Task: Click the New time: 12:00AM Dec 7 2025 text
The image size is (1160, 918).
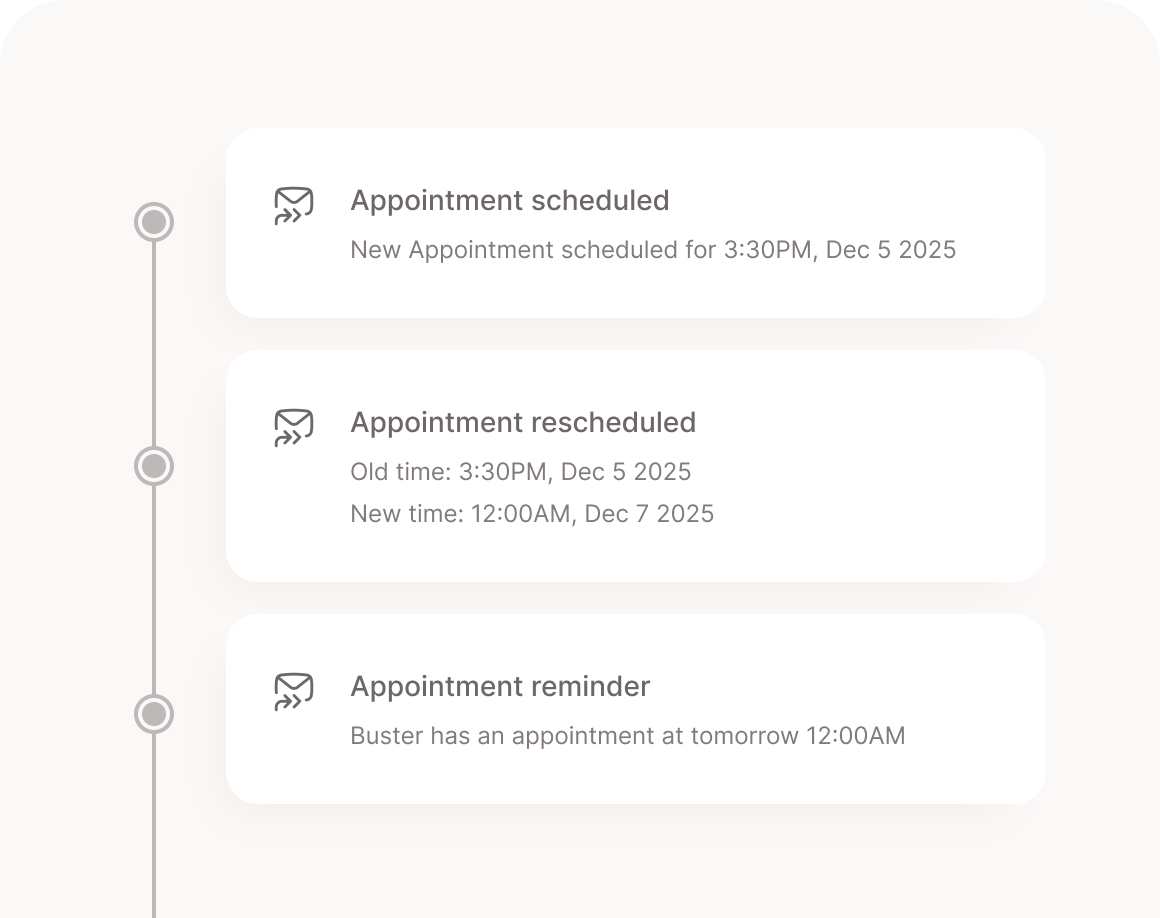Action: 532,513
